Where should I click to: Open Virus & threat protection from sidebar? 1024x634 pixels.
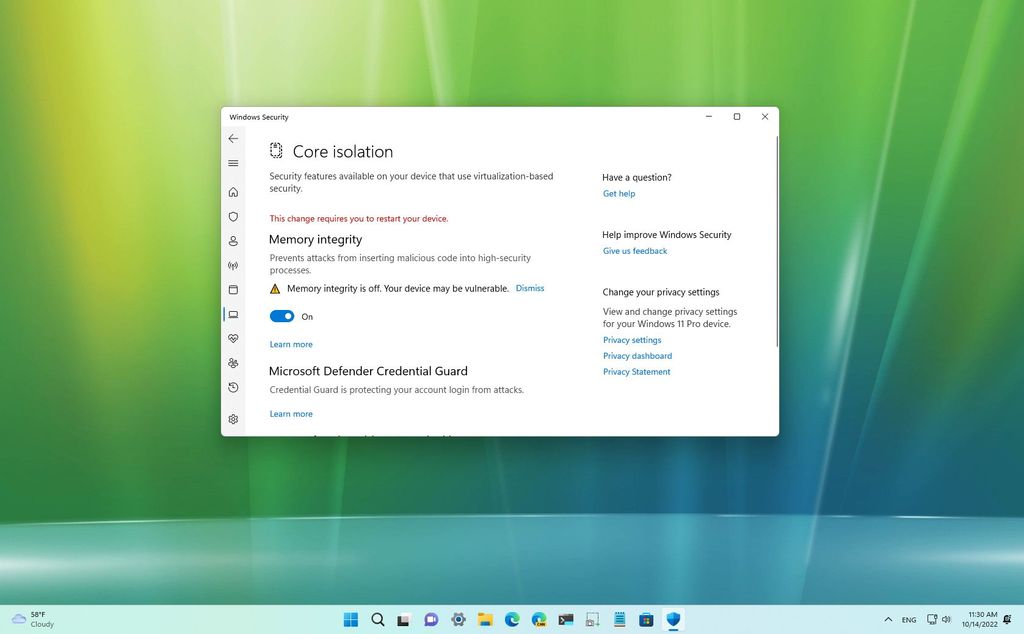coord(233,217)
